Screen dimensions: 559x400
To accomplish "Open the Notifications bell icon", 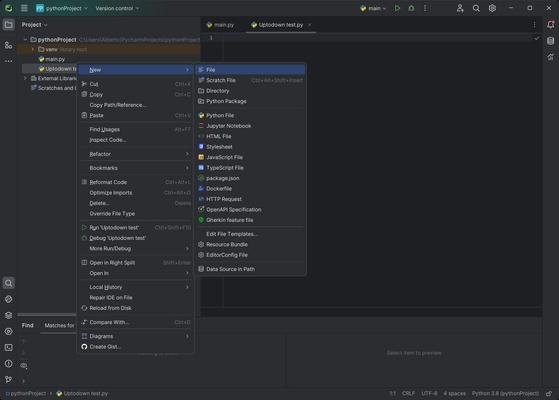I will 550,24.
